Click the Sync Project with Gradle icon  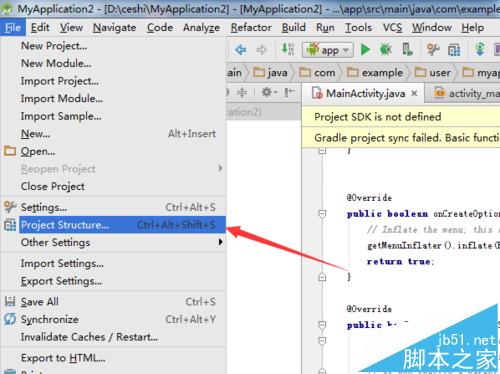click(480, 50)
